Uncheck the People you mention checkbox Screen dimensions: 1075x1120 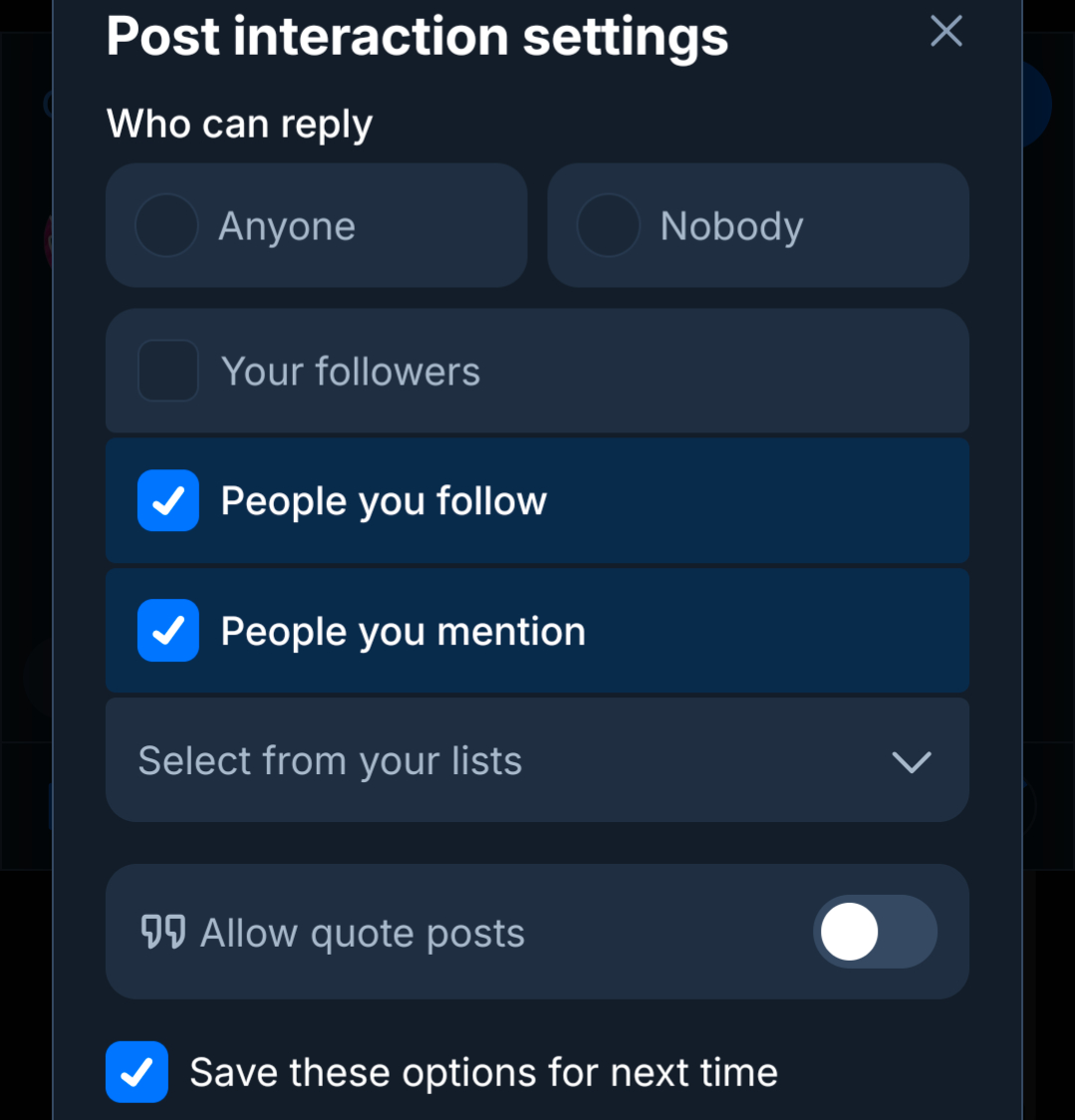(167, 631)
